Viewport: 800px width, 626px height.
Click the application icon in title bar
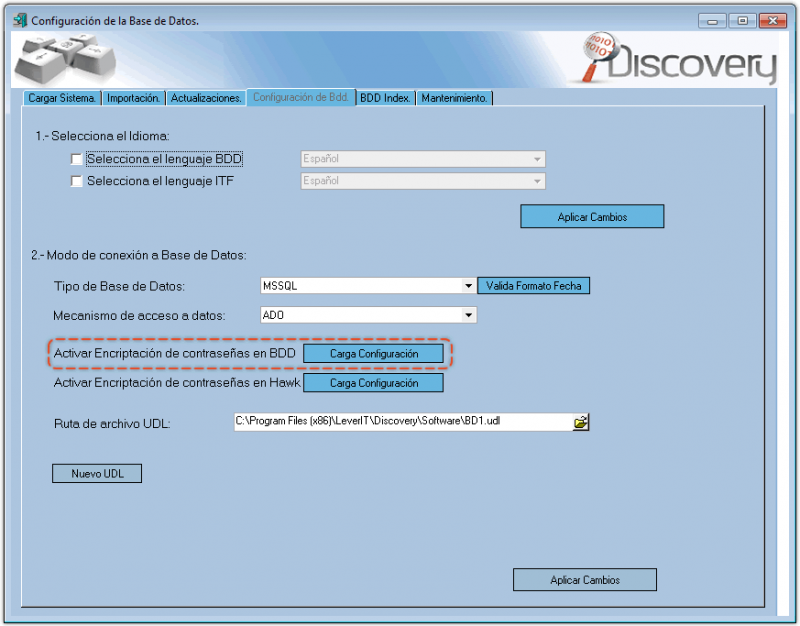pyautogui.click(x=20, y=20)
